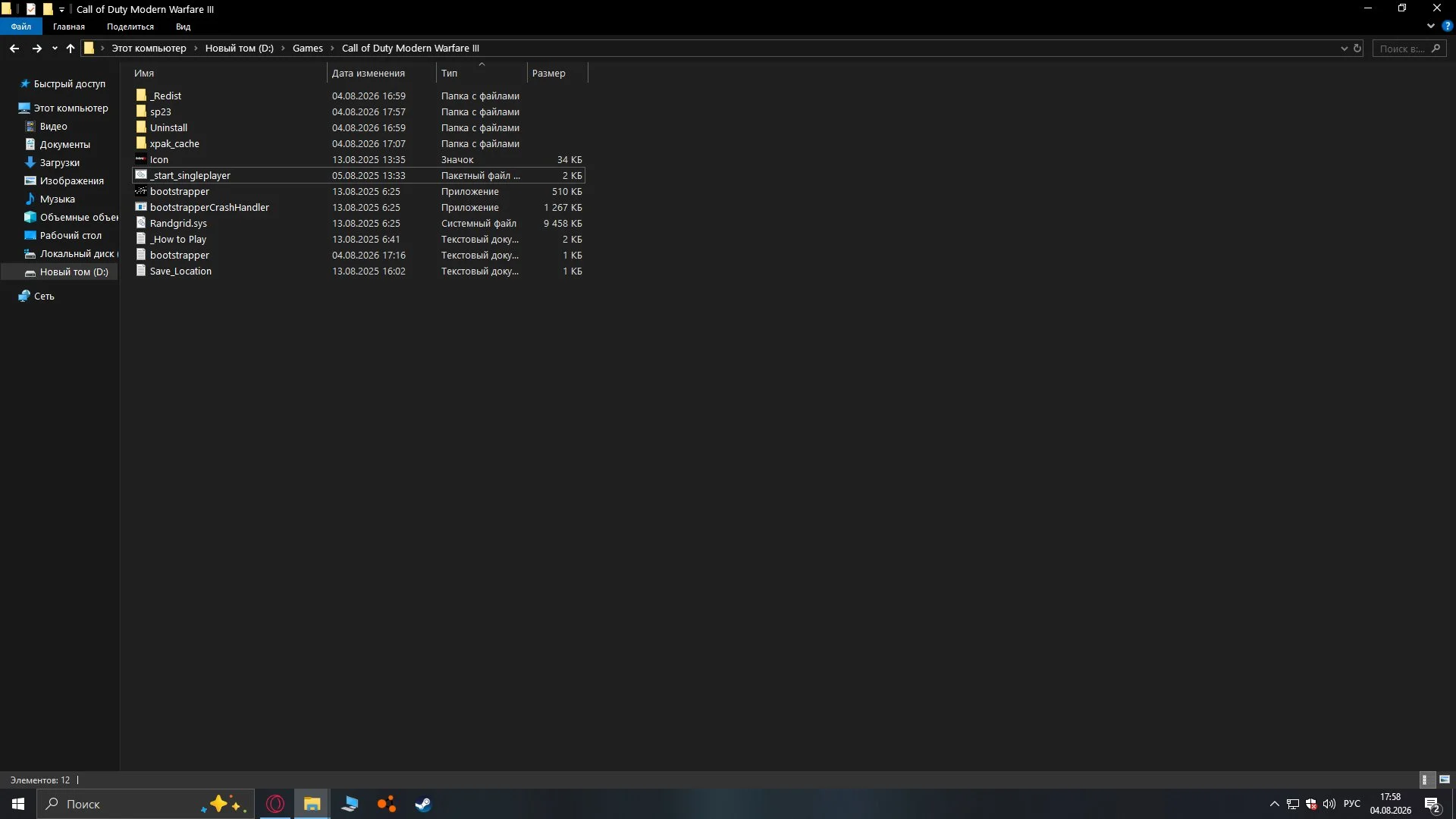
Task: Open Quick access (Быстрый доступ)
Action: pos(69,83)
